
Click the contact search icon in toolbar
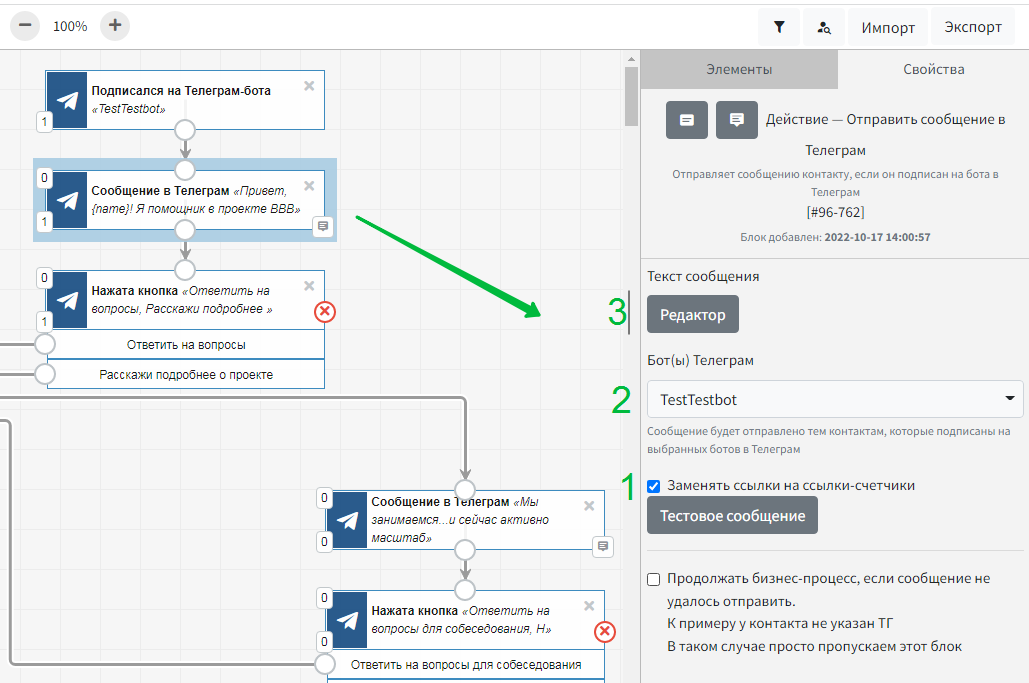pos(824,27)
